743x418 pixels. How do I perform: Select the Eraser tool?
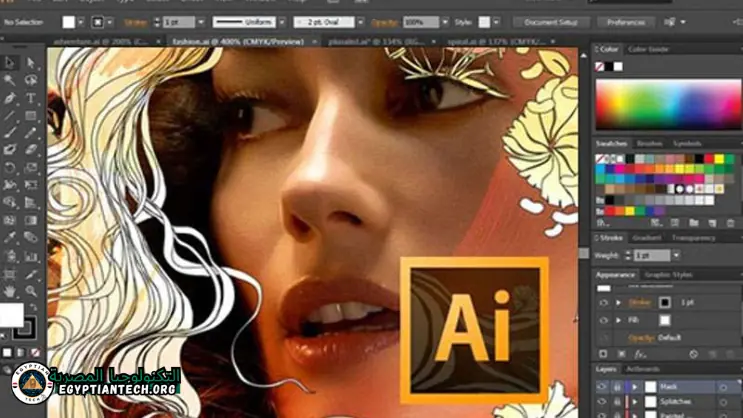click(x=31, y=150)
